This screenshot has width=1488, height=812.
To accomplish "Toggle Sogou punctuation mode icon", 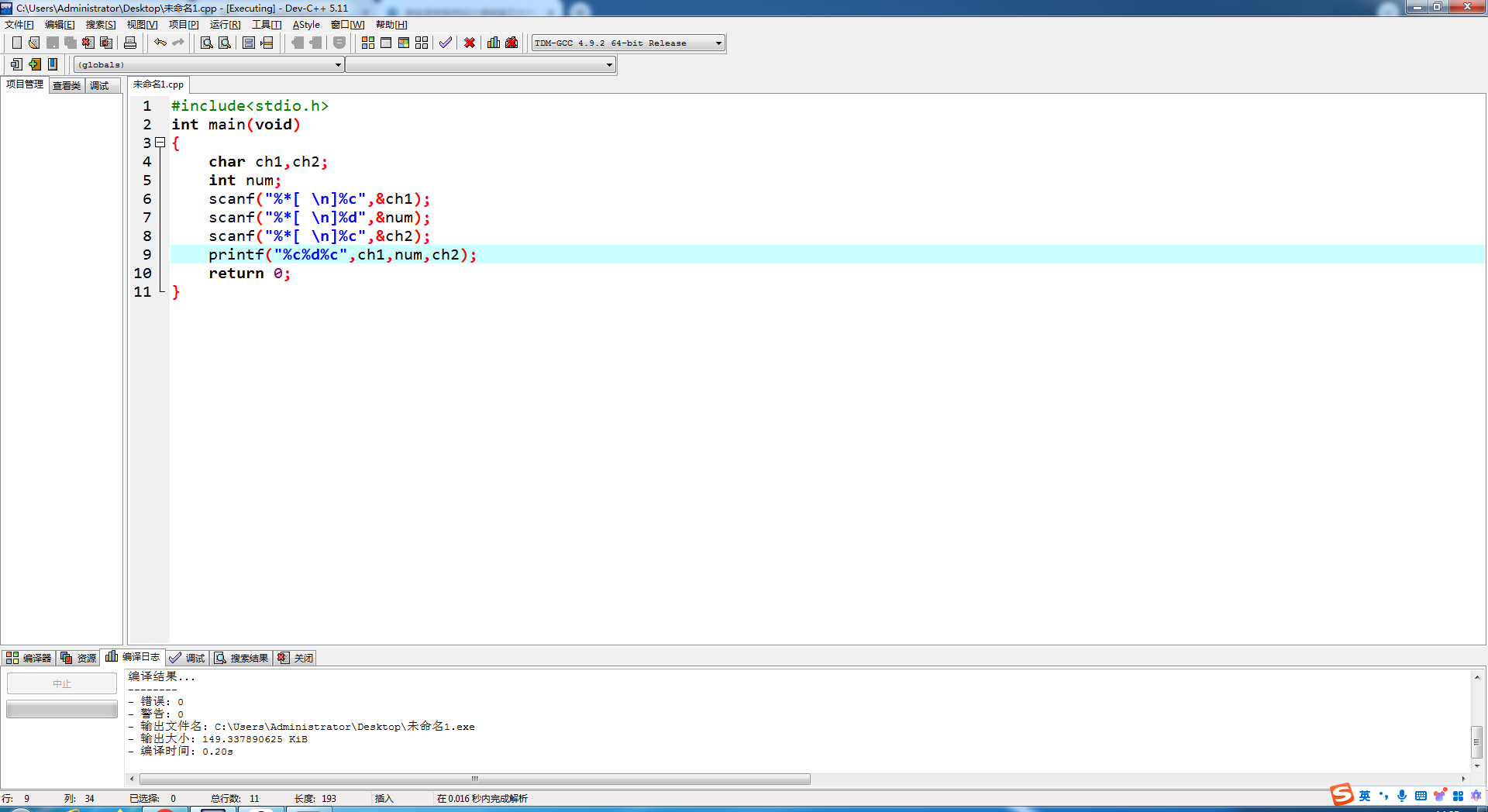I will (1383, 796).
